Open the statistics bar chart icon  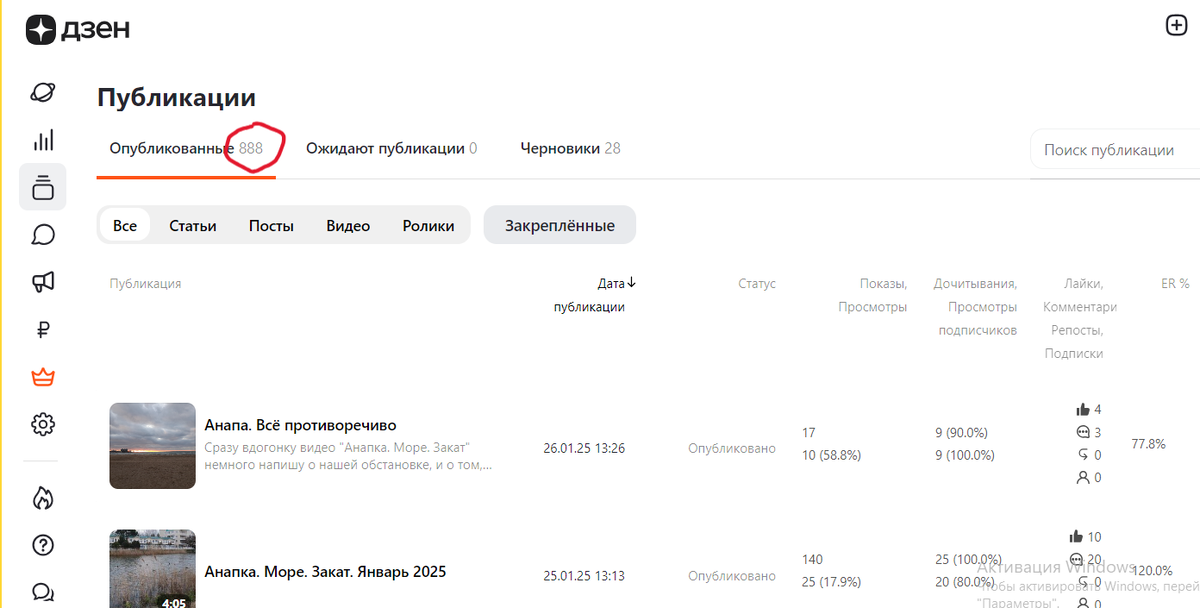pyautogui.click(x=43, y=140)
